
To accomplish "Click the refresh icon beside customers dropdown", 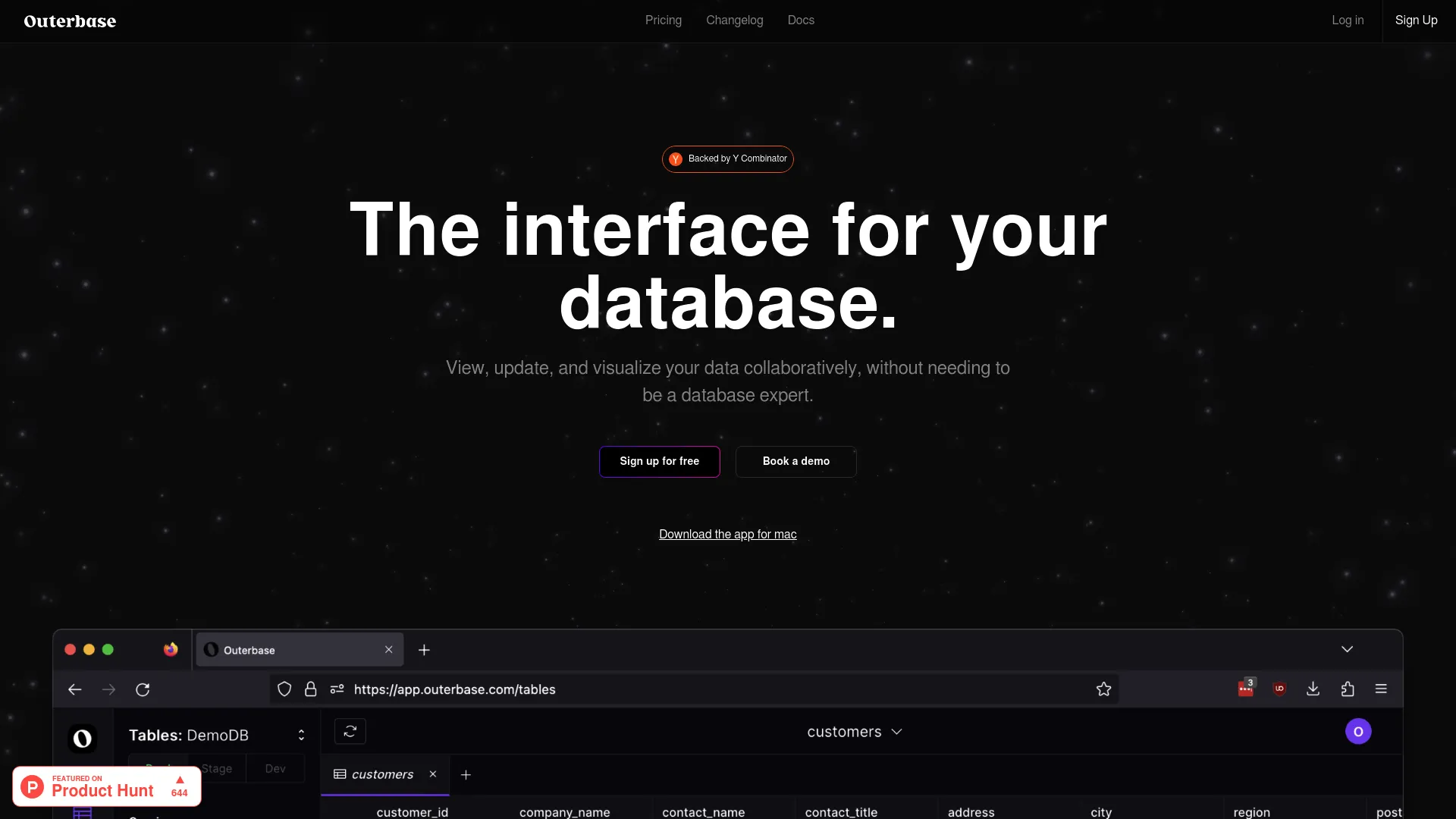I will pyautogui.click(x=350, y=732).
